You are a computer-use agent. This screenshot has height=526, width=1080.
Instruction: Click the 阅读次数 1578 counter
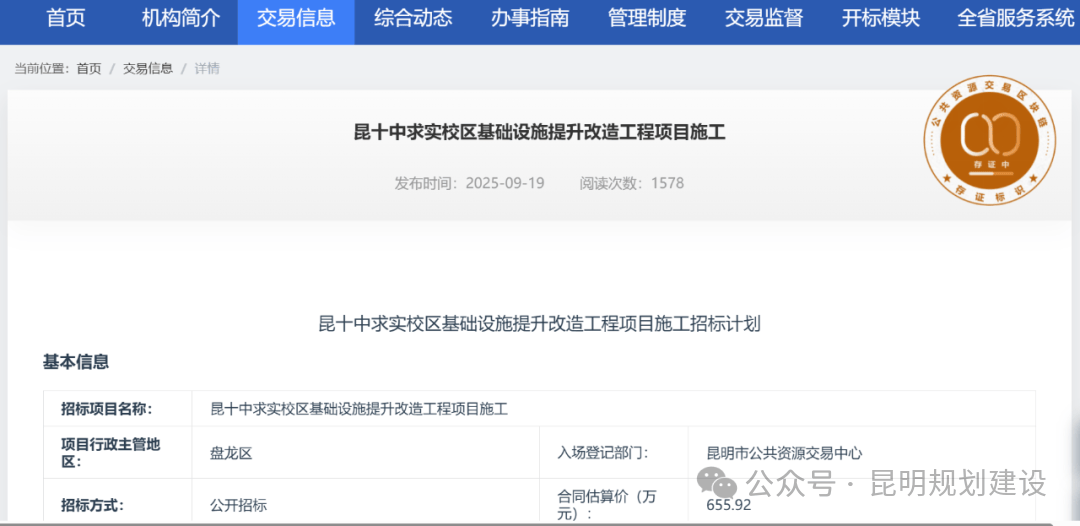[x=632, y=183]
